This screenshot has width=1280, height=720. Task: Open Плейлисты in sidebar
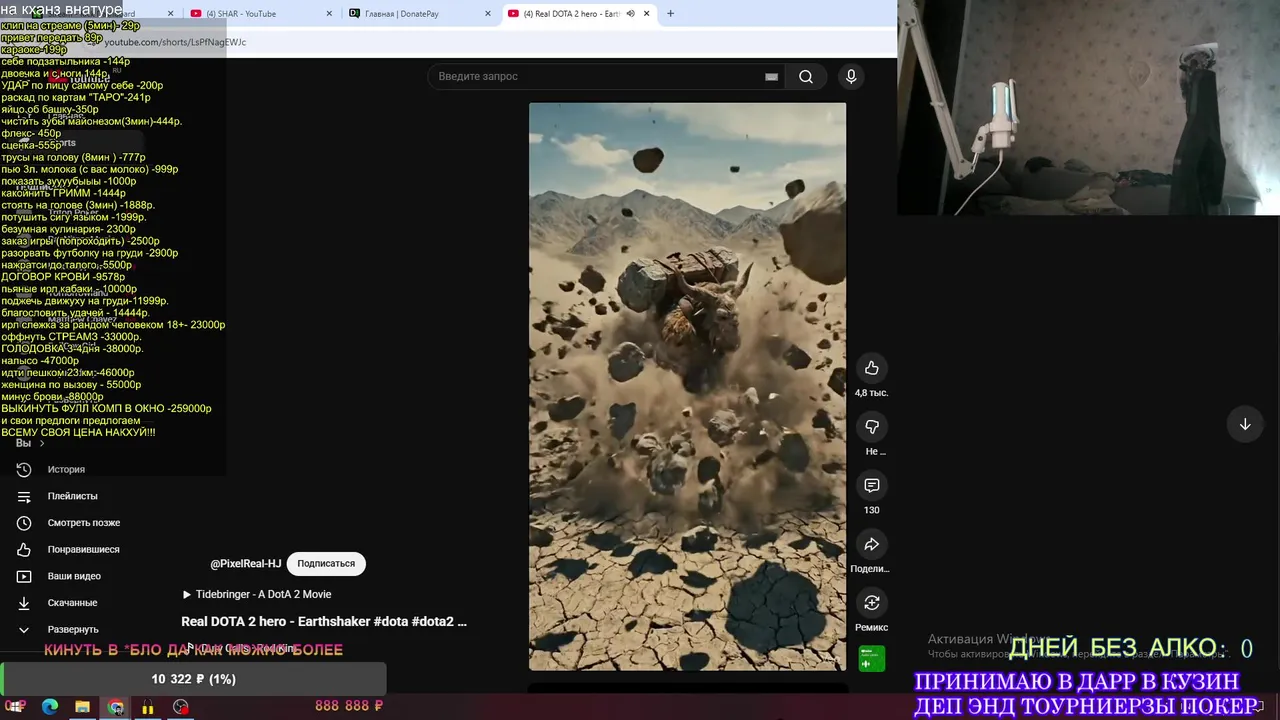click(x=72, y=496)
